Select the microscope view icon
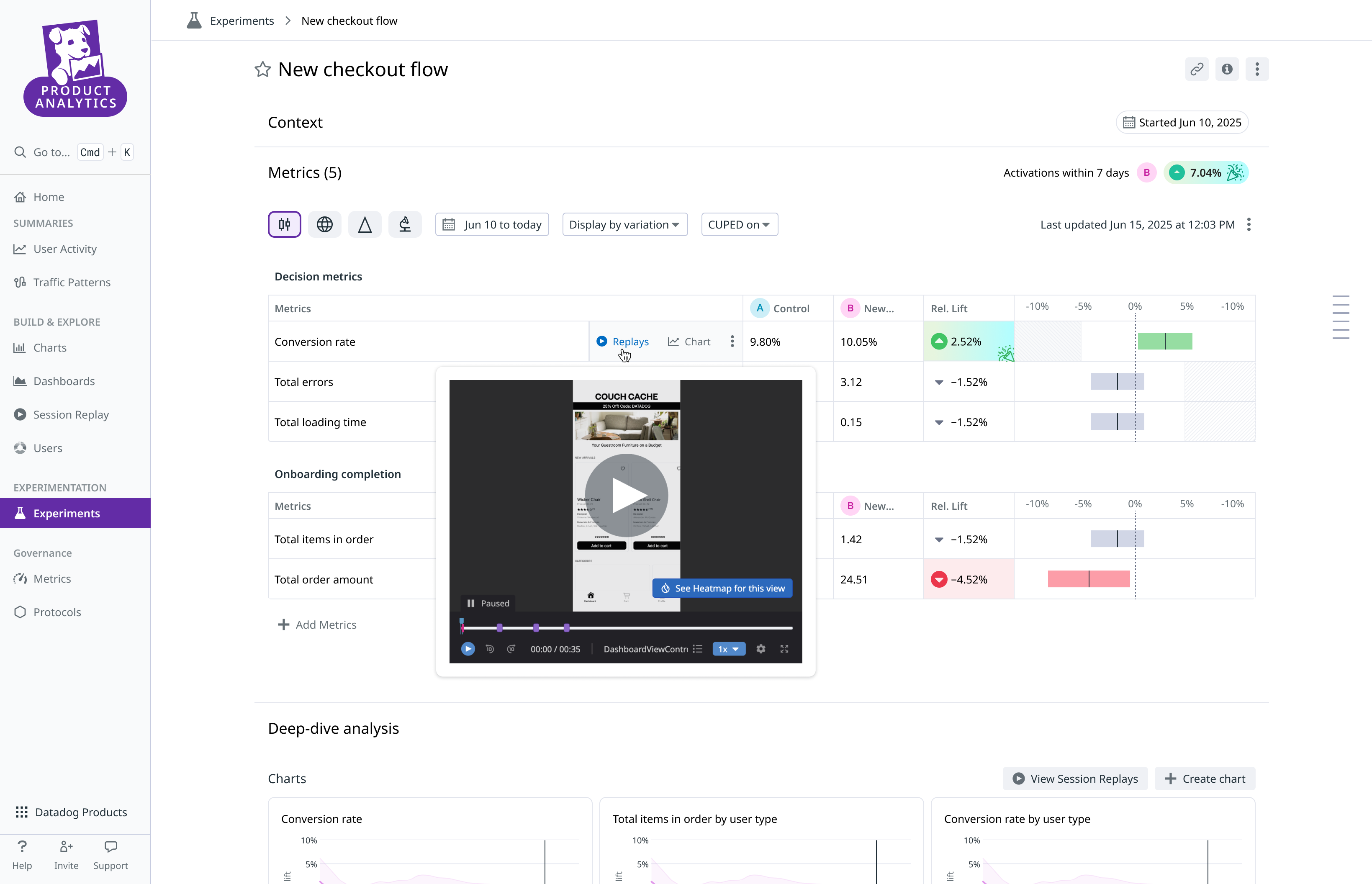The image size is (1372, 884). tap(405, 224)
